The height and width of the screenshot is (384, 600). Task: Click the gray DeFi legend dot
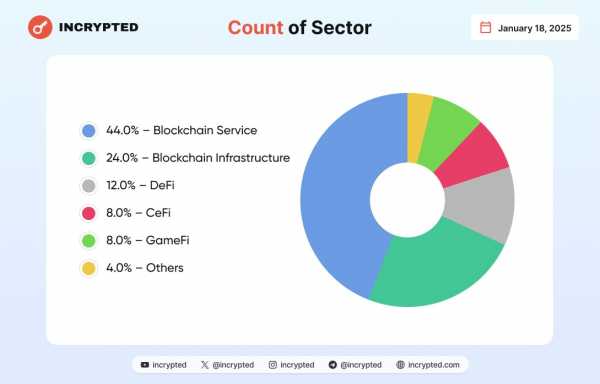(89, 186)
